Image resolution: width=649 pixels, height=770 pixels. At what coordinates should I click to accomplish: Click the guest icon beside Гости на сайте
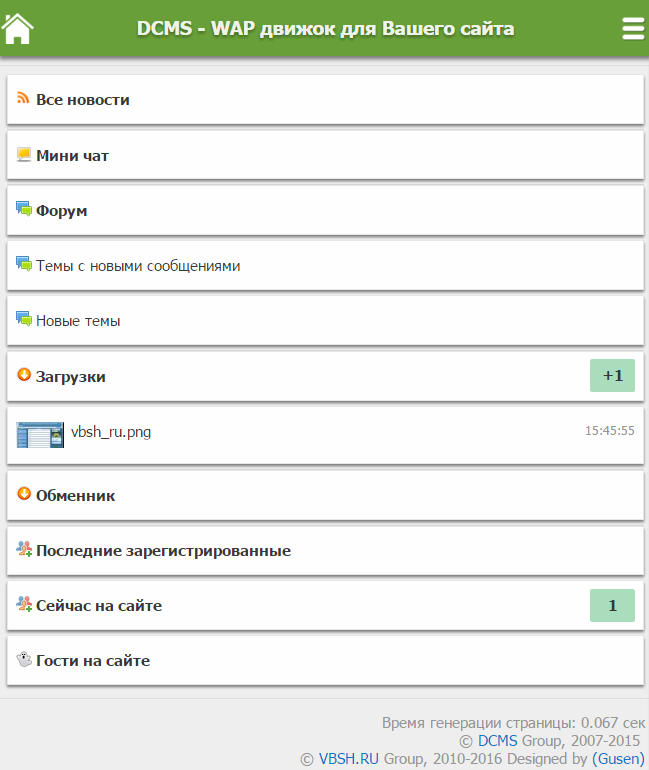pyautogui.click(x=24, y=660)
